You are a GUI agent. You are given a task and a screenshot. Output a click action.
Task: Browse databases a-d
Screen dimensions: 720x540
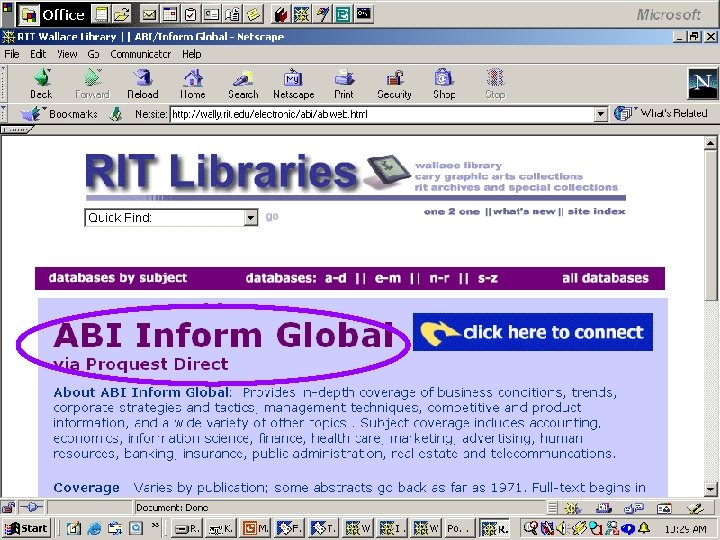336,278
